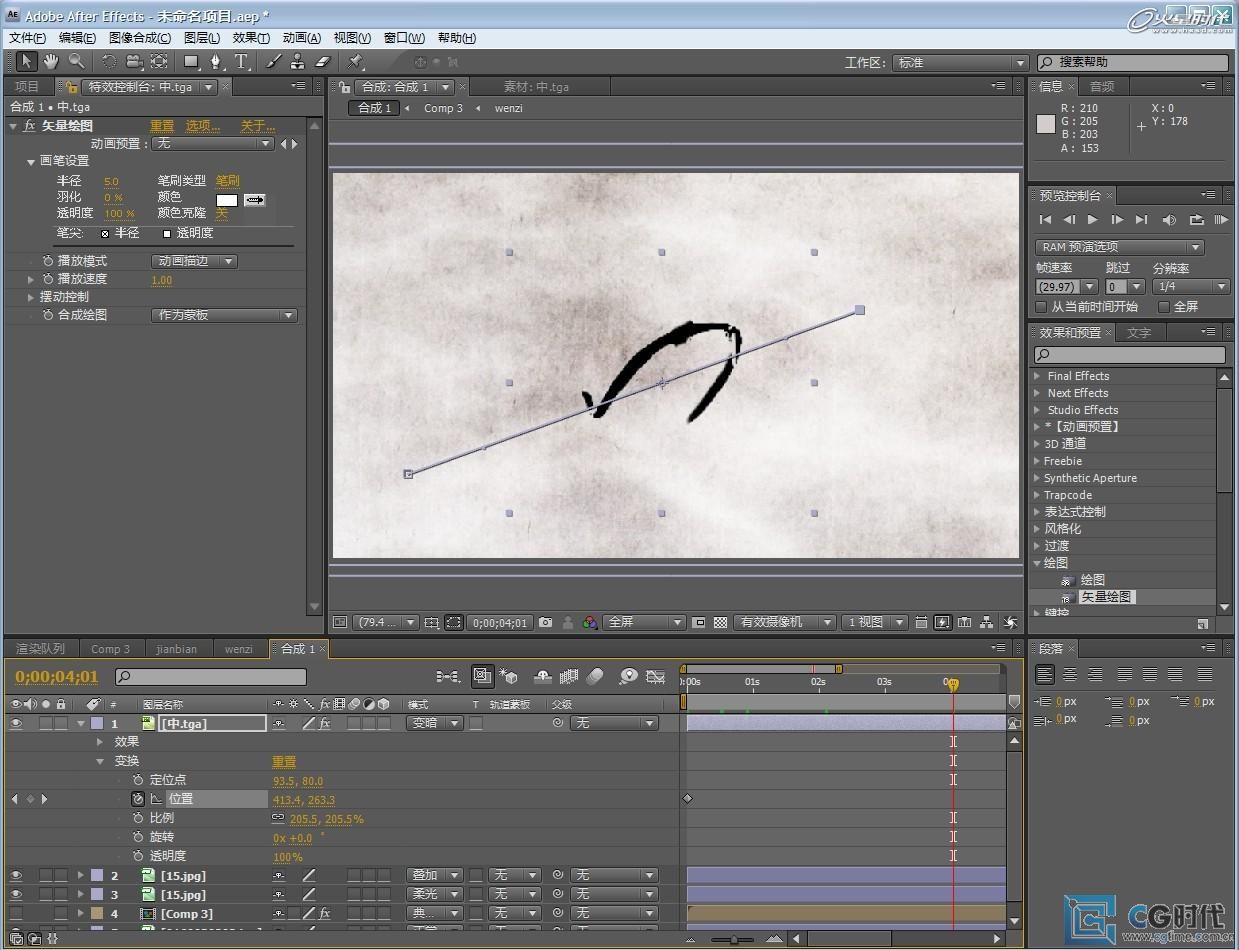Select the Hand tool
The width and height of the screenshot is (1239, 950).
[51, 62]
